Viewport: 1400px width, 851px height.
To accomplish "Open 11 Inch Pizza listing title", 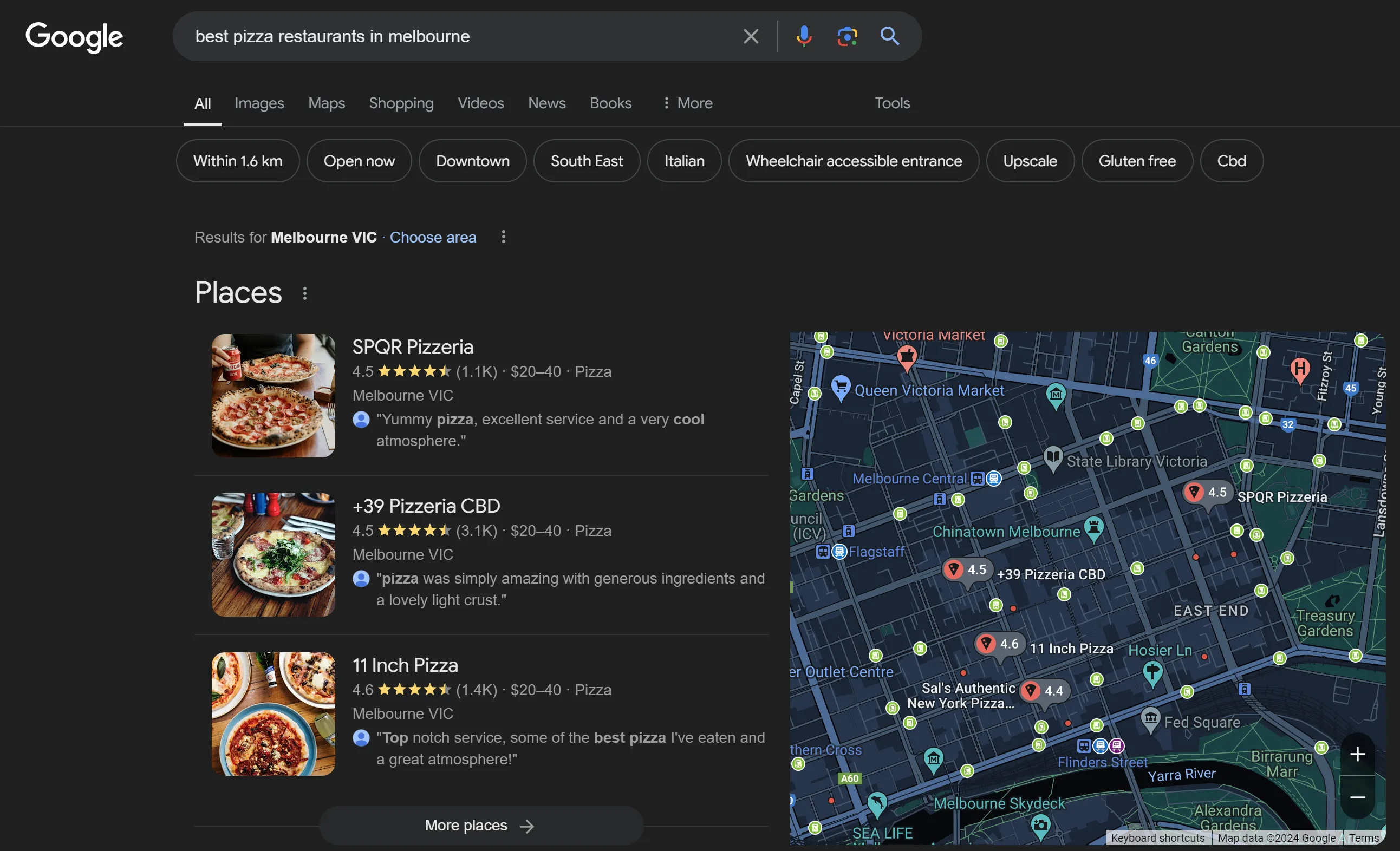I will coord(405,665).
